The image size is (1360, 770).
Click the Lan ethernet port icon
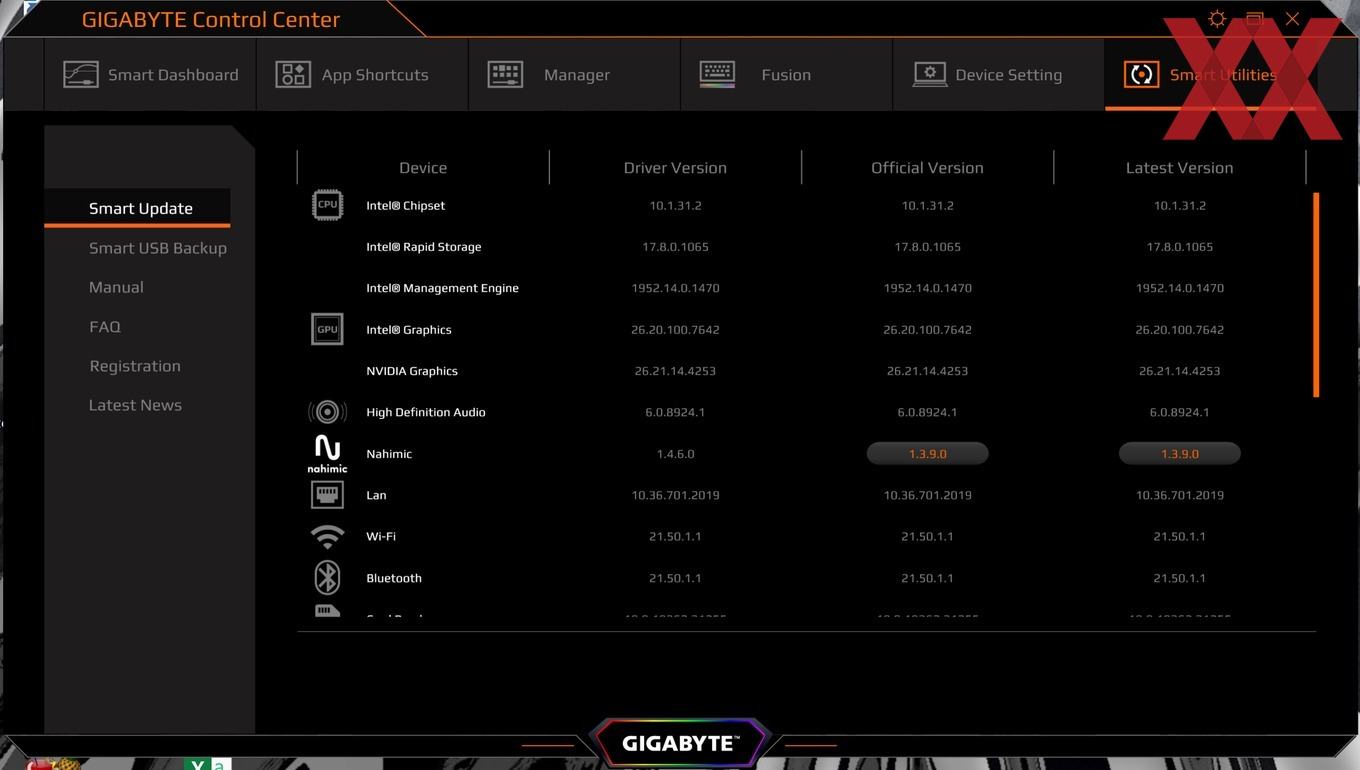[327, 495]
